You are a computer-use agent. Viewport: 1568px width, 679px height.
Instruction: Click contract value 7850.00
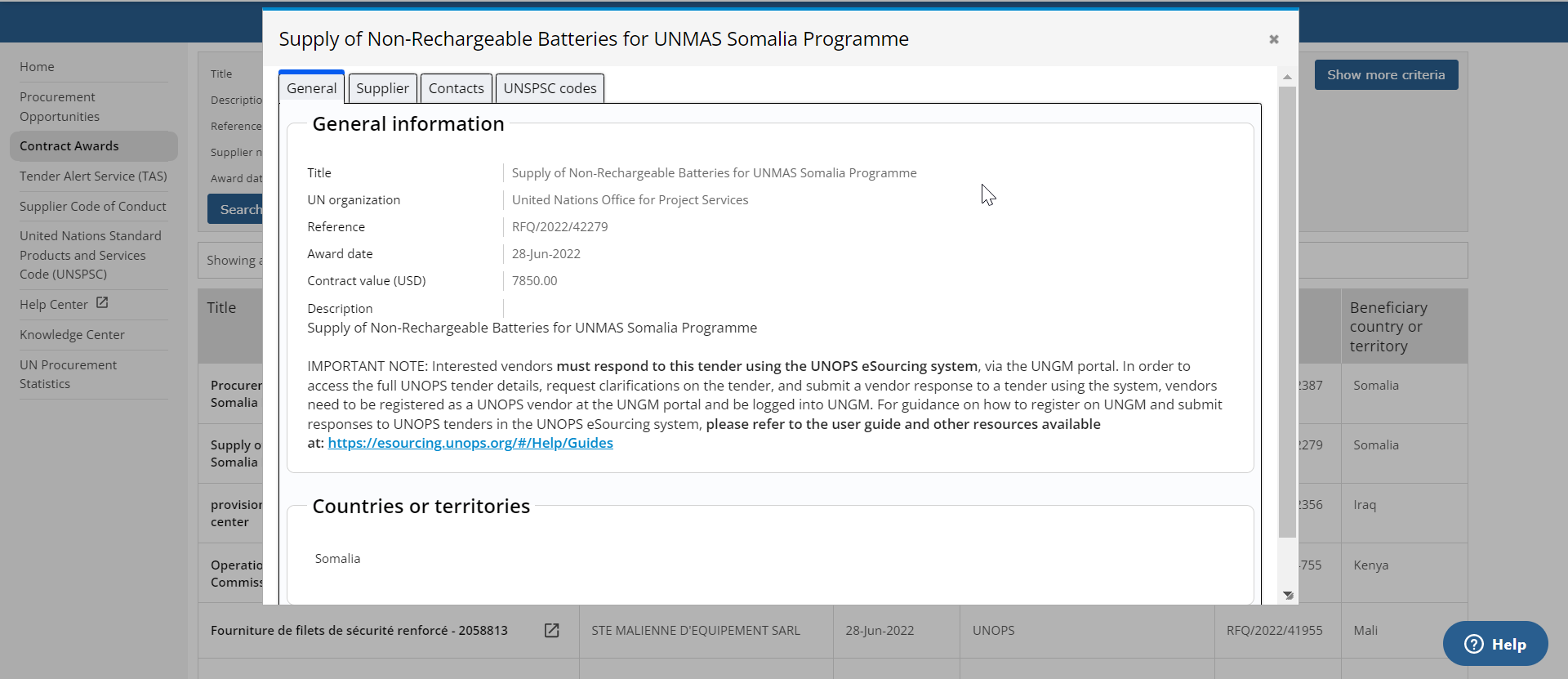[534, 281]
